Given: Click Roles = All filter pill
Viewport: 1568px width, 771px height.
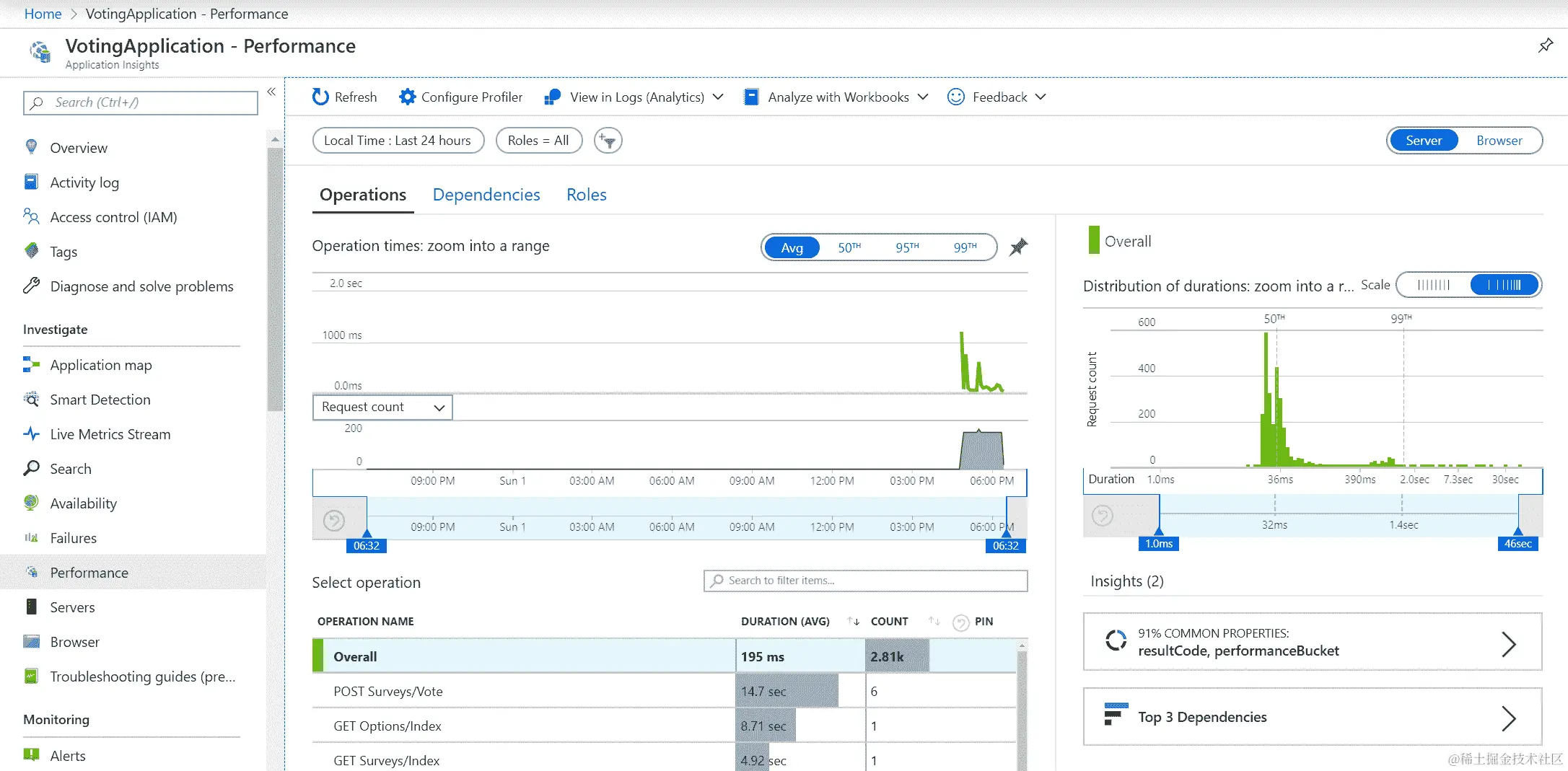Looking at the screenshot, I should pos(538,141).
